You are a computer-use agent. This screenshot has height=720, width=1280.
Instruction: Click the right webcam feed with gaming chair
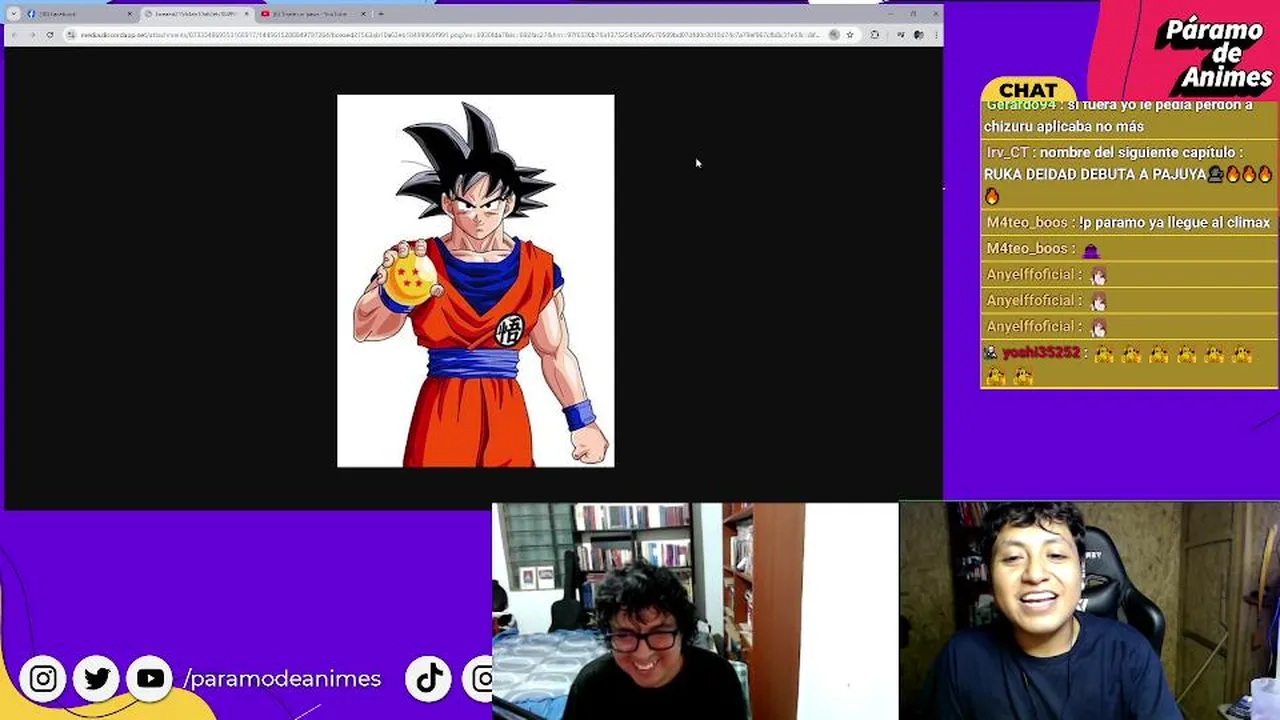coord(1089,611)
